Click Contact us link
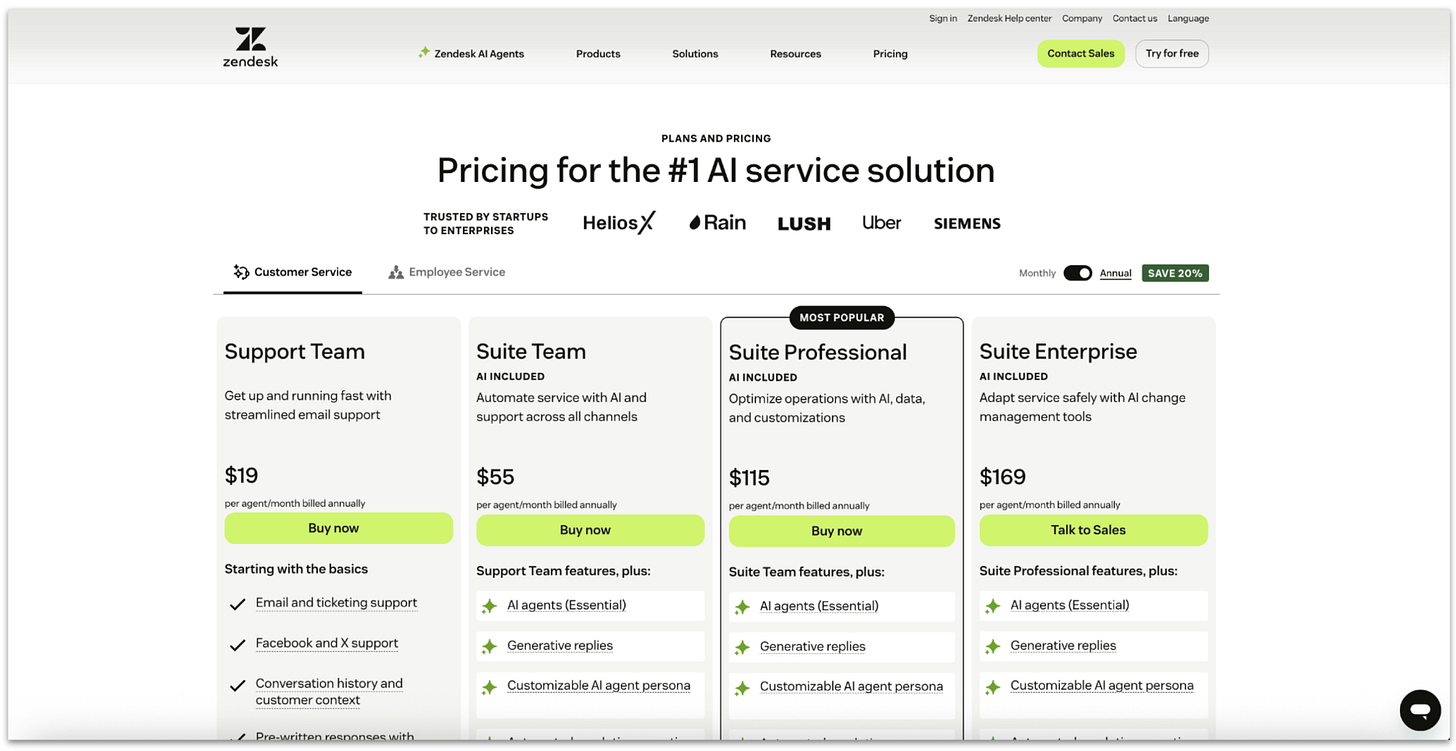This screenshot has width=1456, height=751. (1135, 18)
